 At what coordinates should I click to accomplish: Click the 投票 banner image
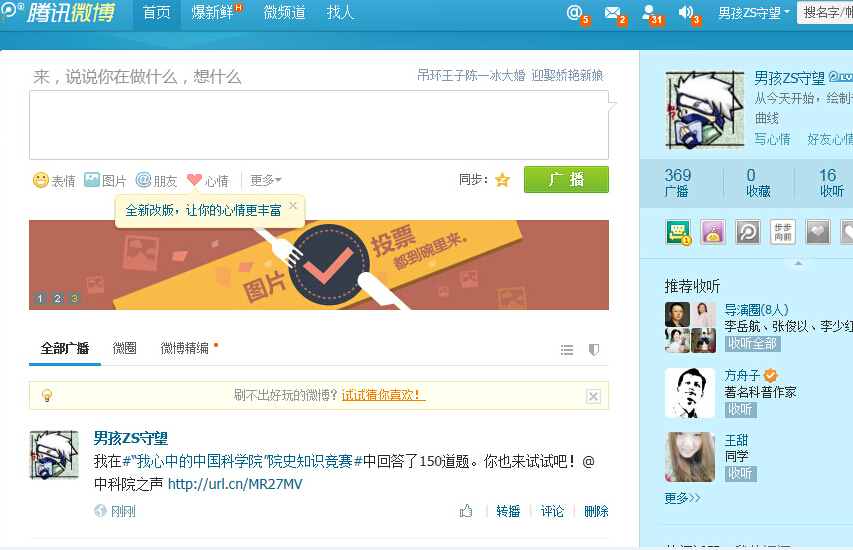pos(319,265)
